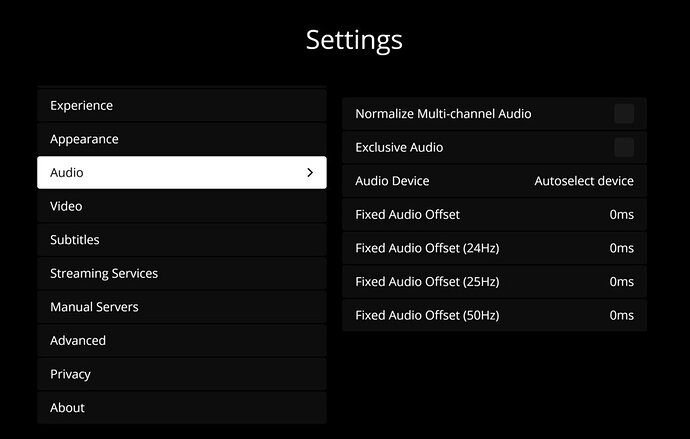Click the chevron arrow on Audio row
The image size is (690, 439).
coord(310,173)
